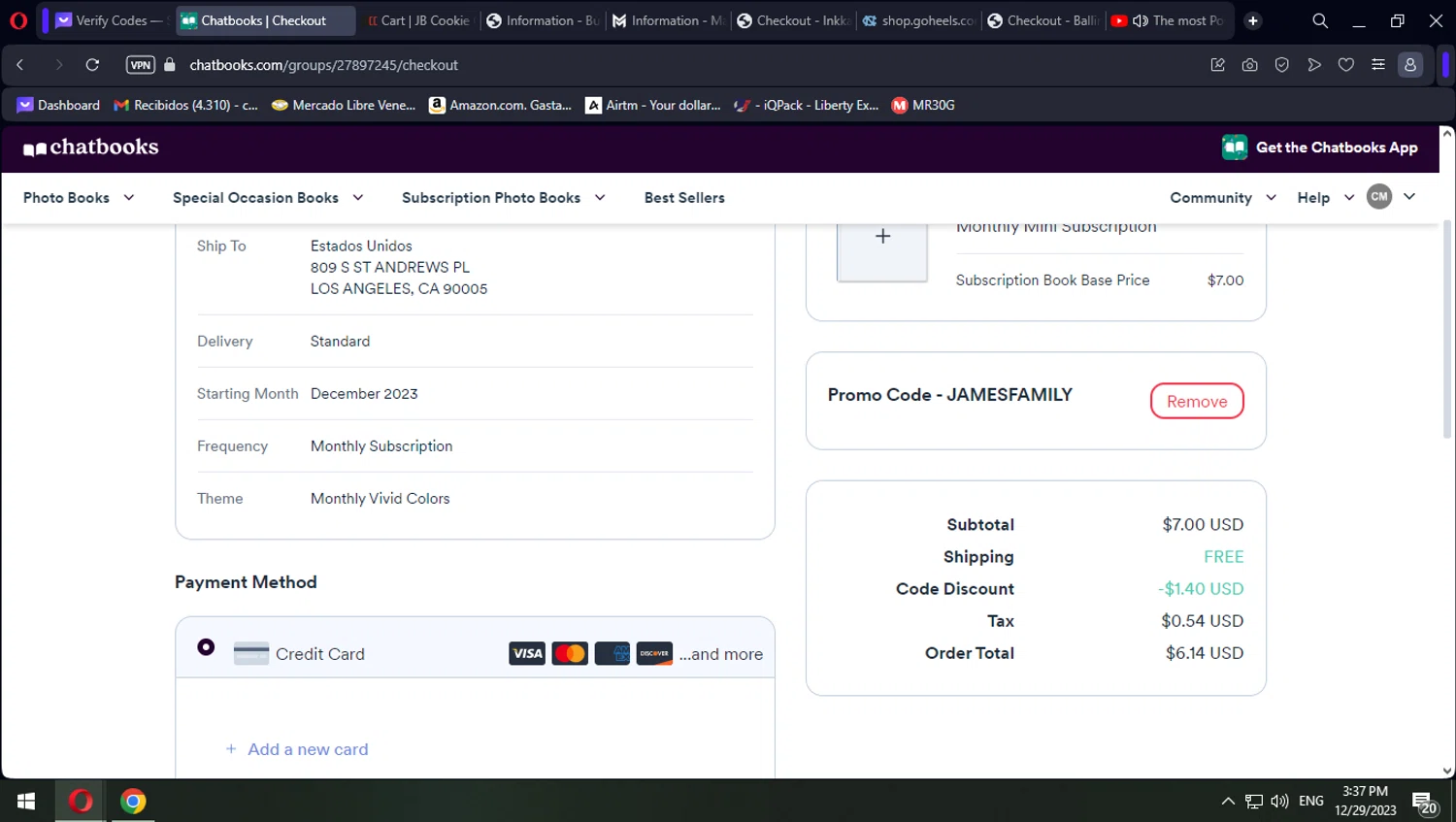Expand Special Occasion Books menu
This screenshot has height=822, width=1456.
tap(268, 198)
